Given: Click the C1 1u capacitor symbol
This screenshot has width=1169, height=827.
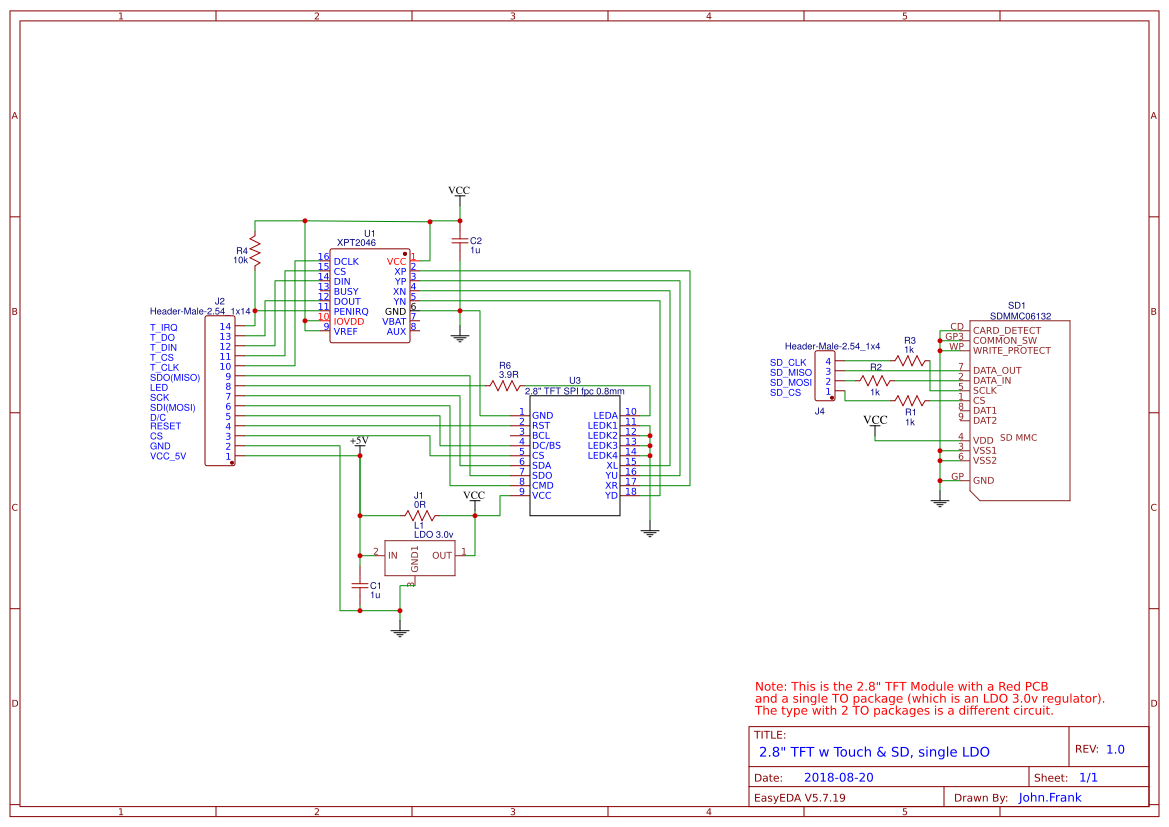Looking at the screenshot, I should [x=359, y=584].
